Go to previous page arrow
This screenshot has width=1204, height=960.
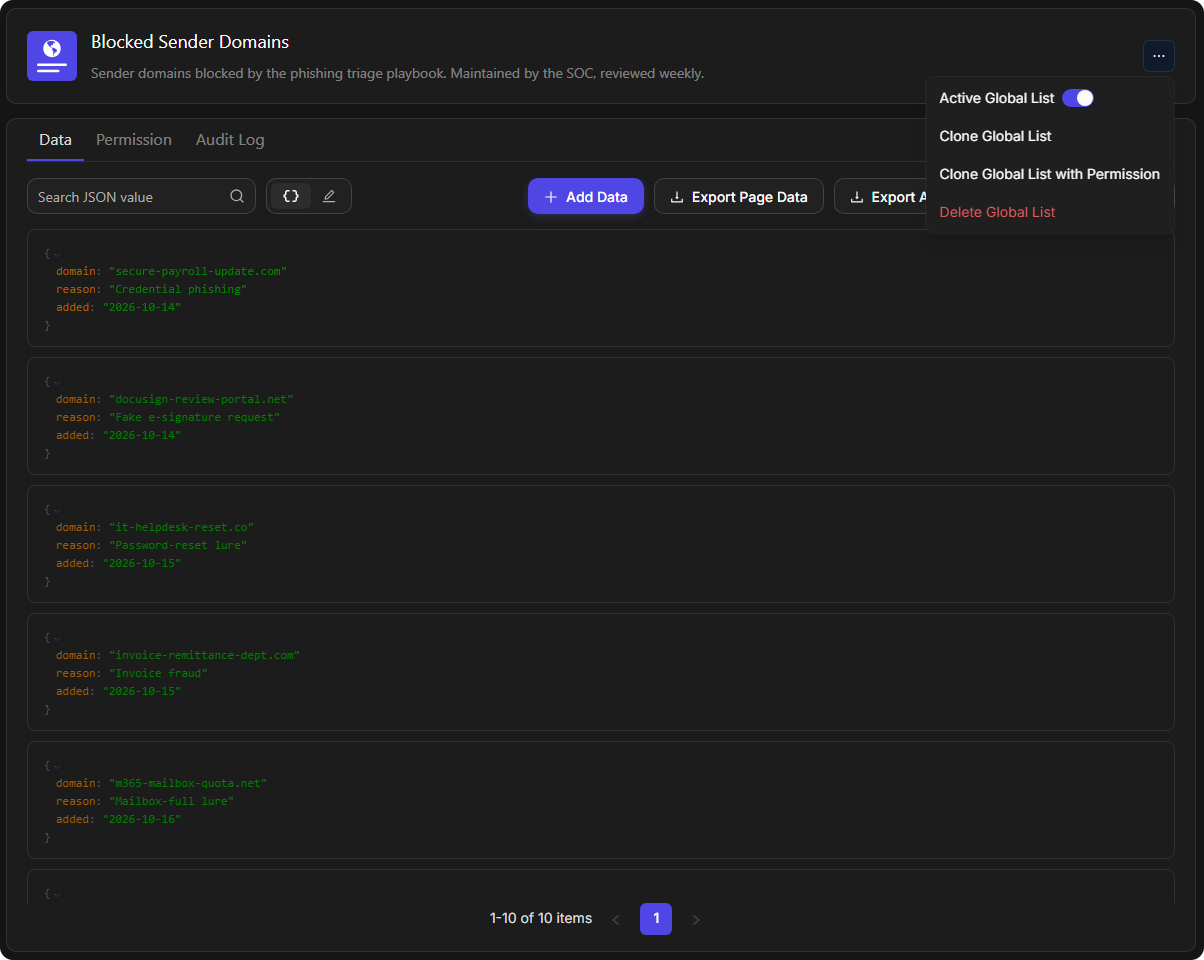click(616, 919)
